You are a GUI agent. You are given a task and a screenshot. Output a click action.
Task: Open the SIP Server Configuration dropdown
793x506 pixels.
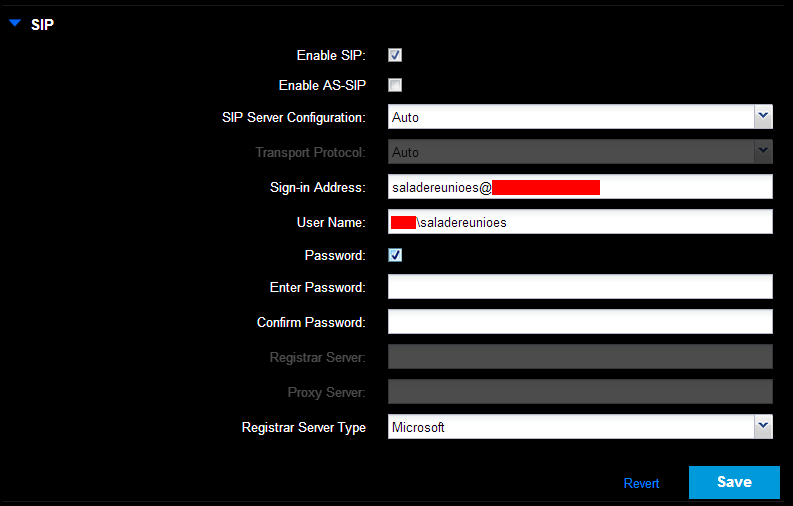(x=580, y=117)
